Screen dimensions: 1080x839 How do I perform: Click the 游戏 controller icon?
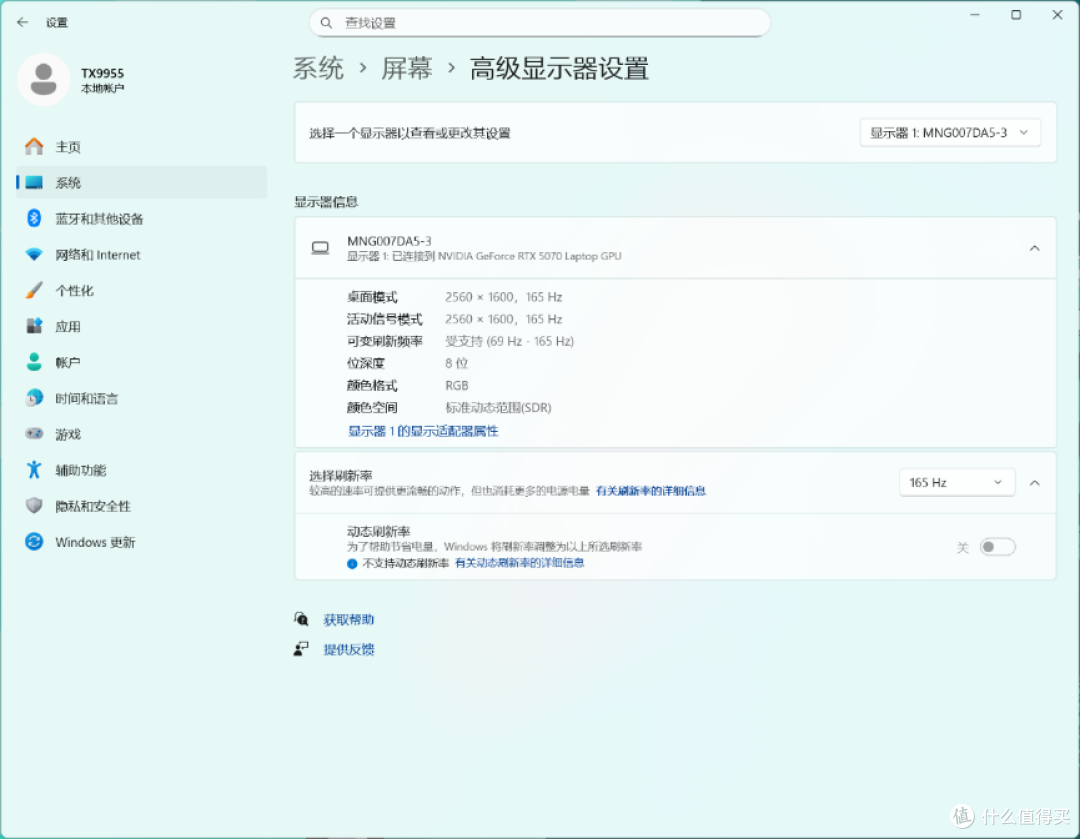34,434
